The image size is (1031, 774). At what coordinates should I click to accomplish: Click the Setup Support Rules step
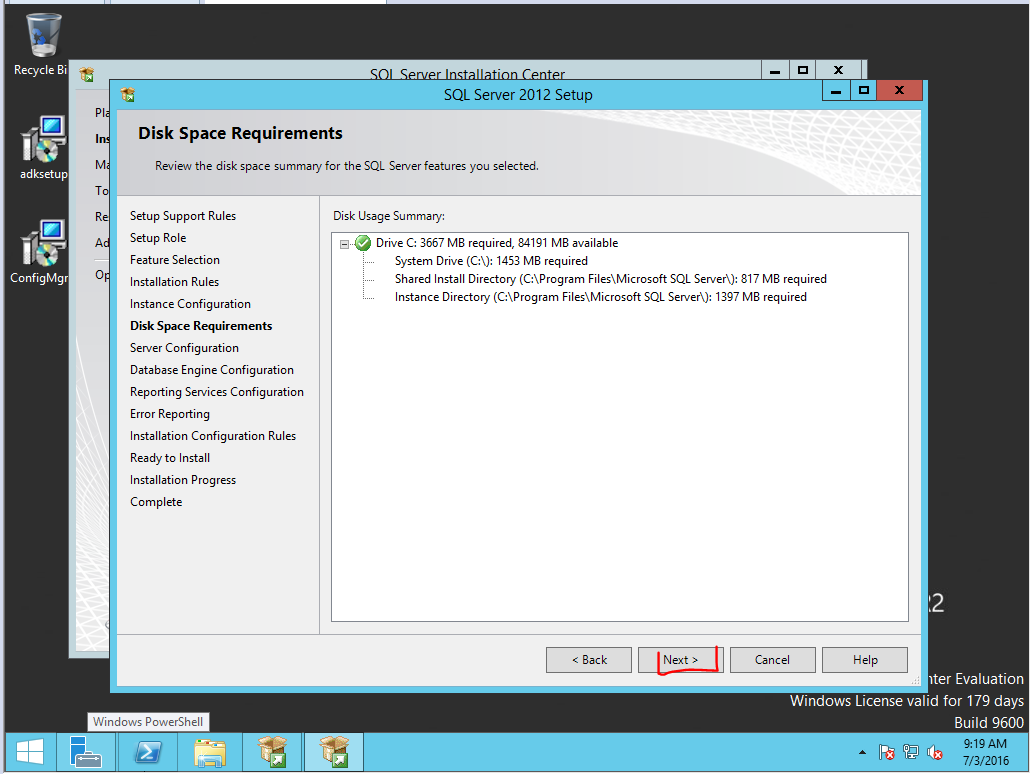pos(183,216)
